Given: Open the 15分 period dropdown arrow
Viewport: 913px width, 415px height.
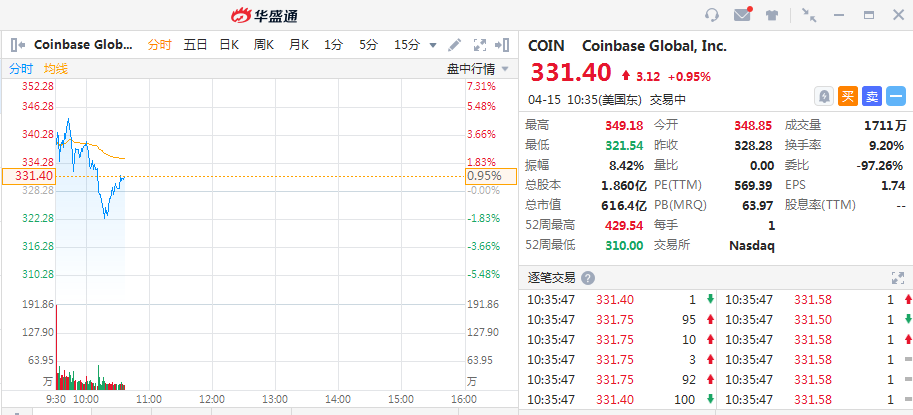Looking at the screenshot, I should tap(433, 45).
